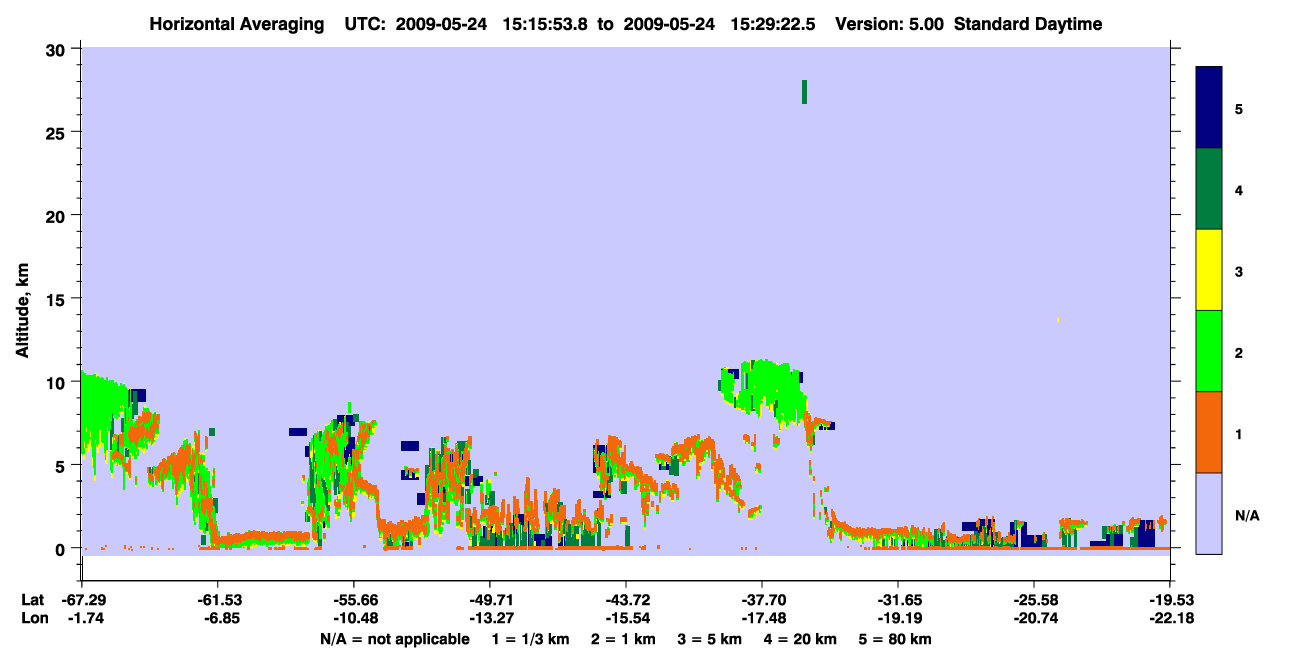Click the orange 1/3 km colorbar segment

(x=1209, y=432)
